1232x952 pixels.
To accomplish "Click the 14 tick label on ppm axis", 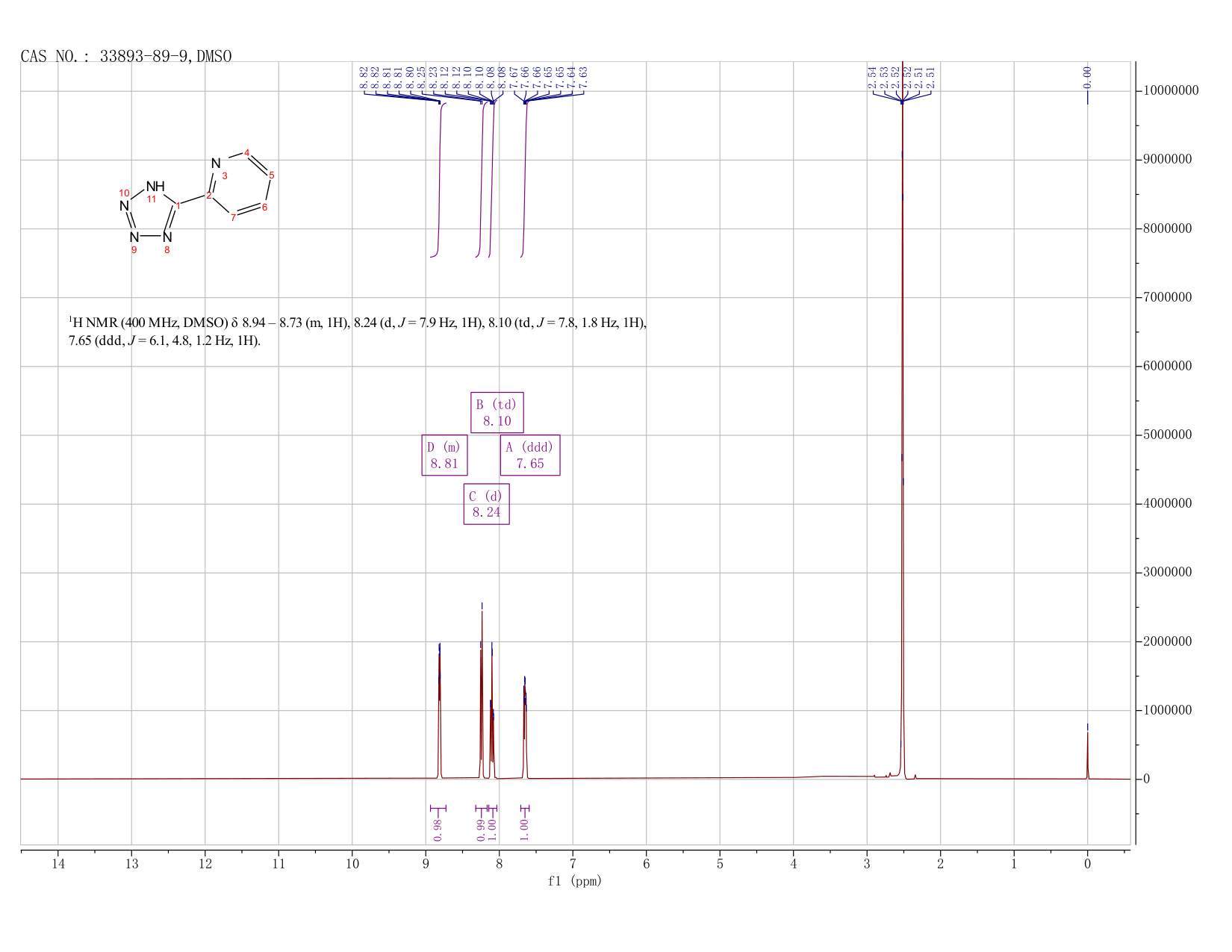I will (58, 864).
